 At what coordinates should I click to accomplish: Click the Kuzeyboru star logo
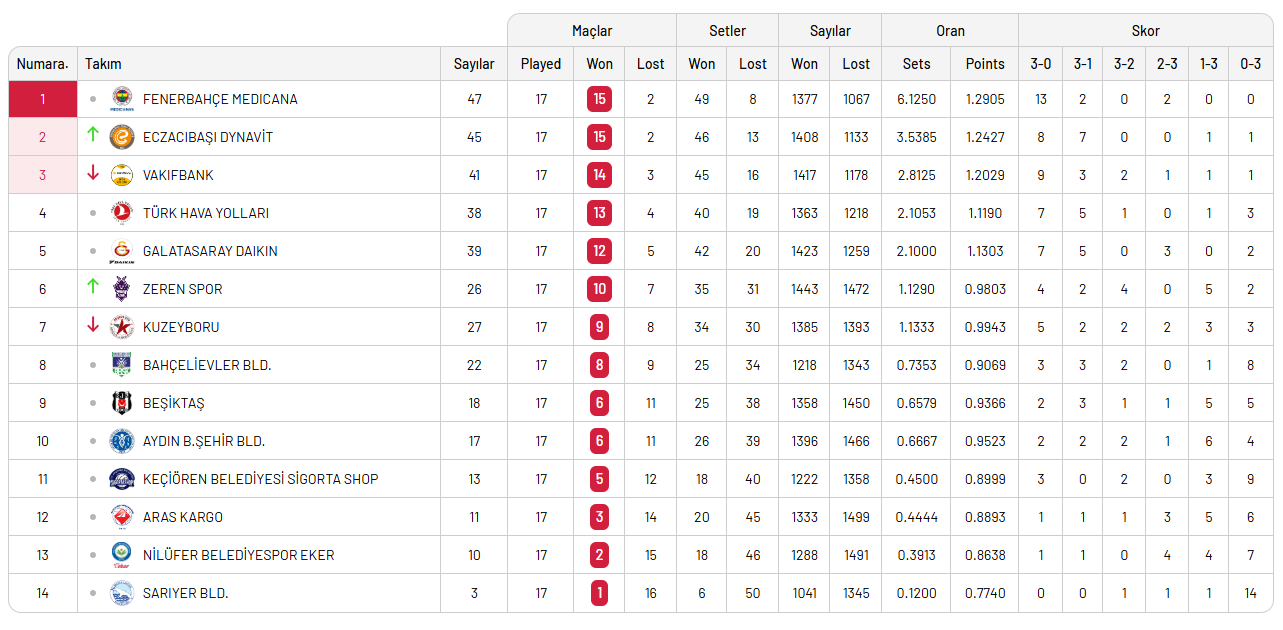coord(122,327)
